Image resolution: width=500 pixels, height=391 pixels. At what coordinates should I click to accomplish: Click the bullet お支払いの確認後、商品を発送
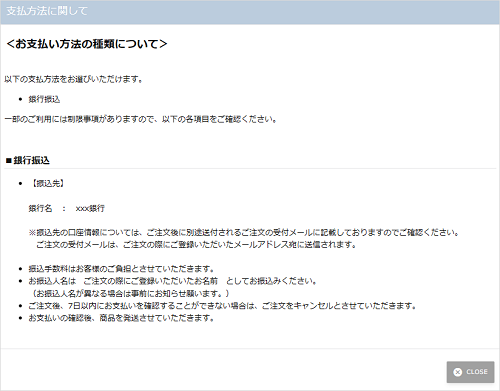click(121, 318)
